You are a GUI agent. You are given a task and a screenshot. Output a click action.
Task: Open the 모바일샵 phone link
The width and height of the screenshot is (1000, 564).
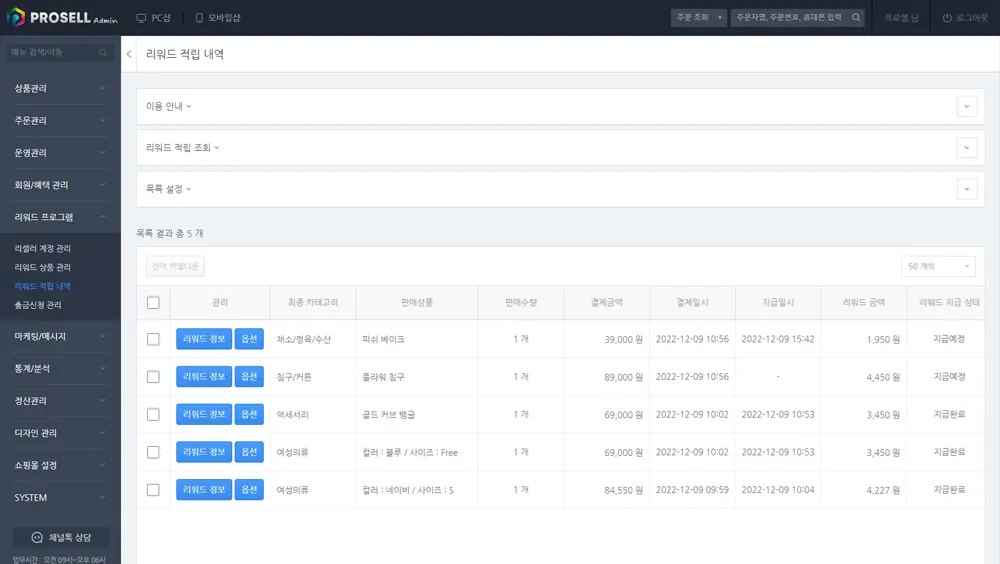217,18
